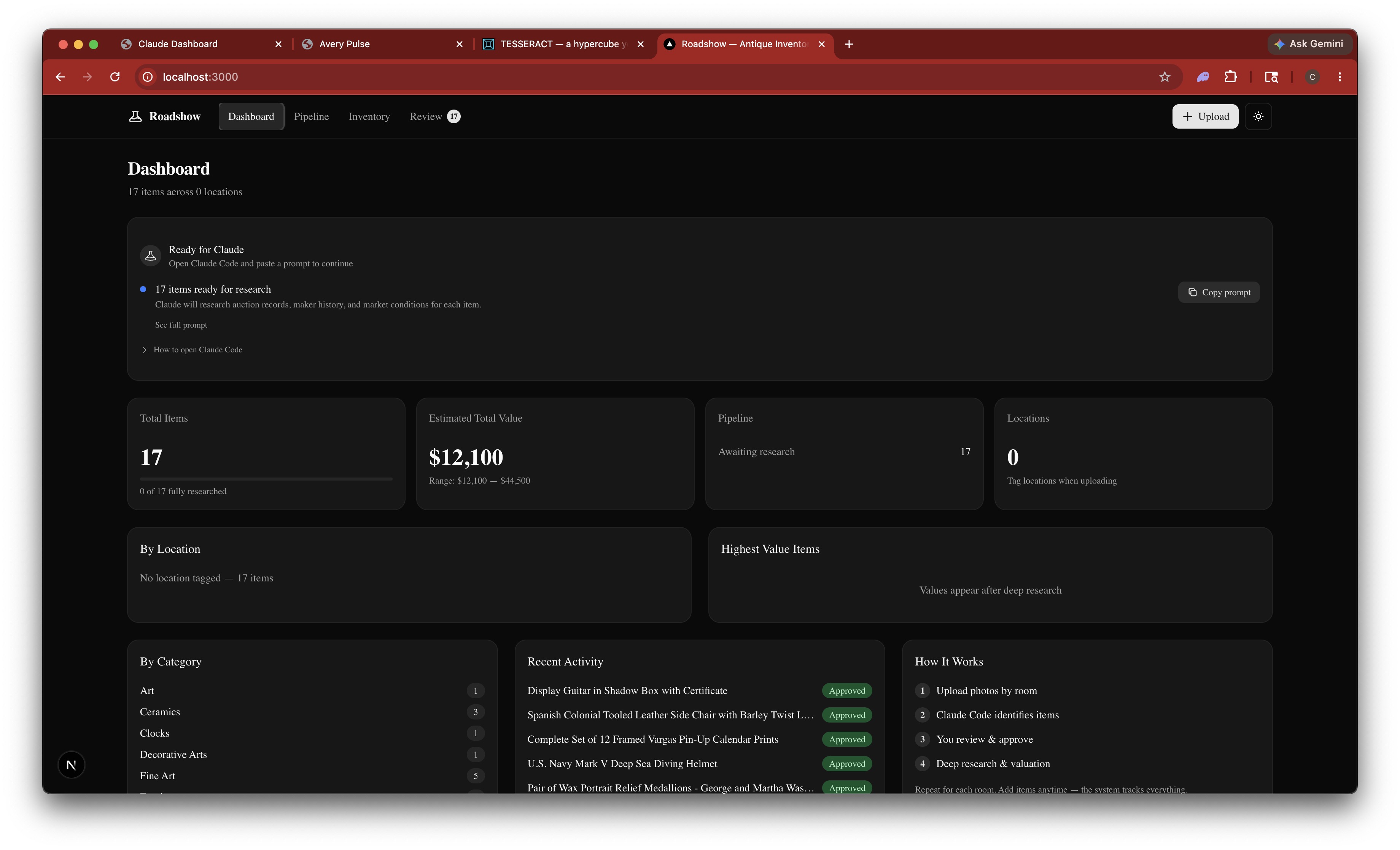Open Spanish Colonial Tooled Leather Side Chair activity

[670, 715]
